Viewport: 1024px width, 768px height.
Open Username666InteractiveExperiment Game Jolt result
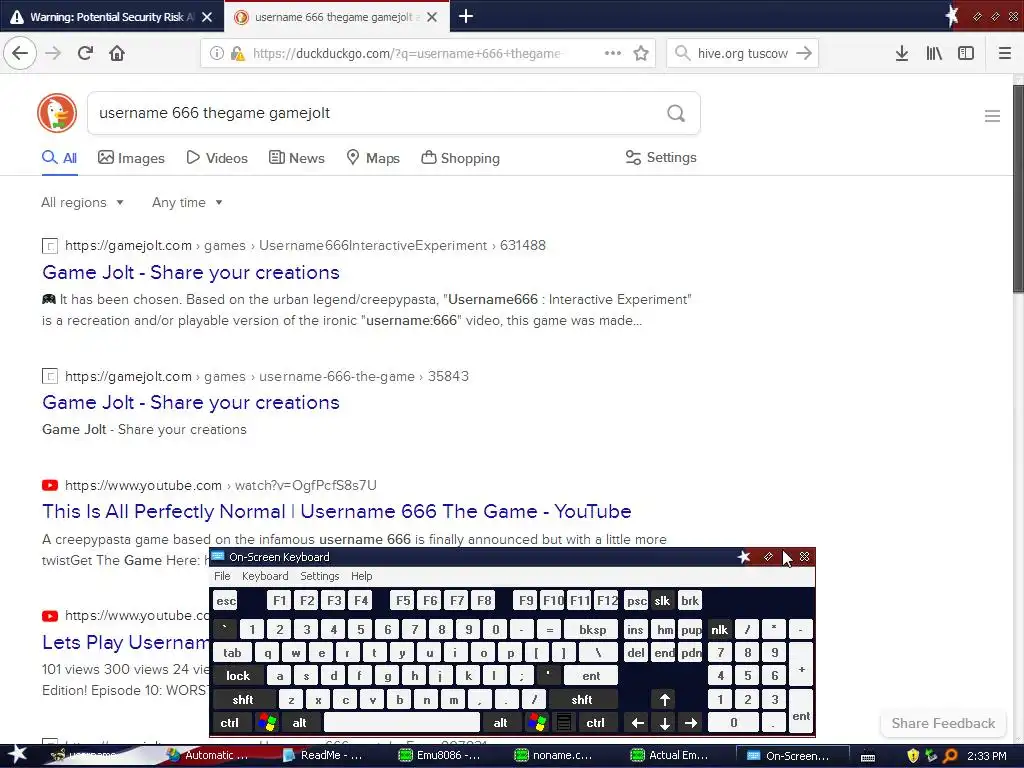191,272
